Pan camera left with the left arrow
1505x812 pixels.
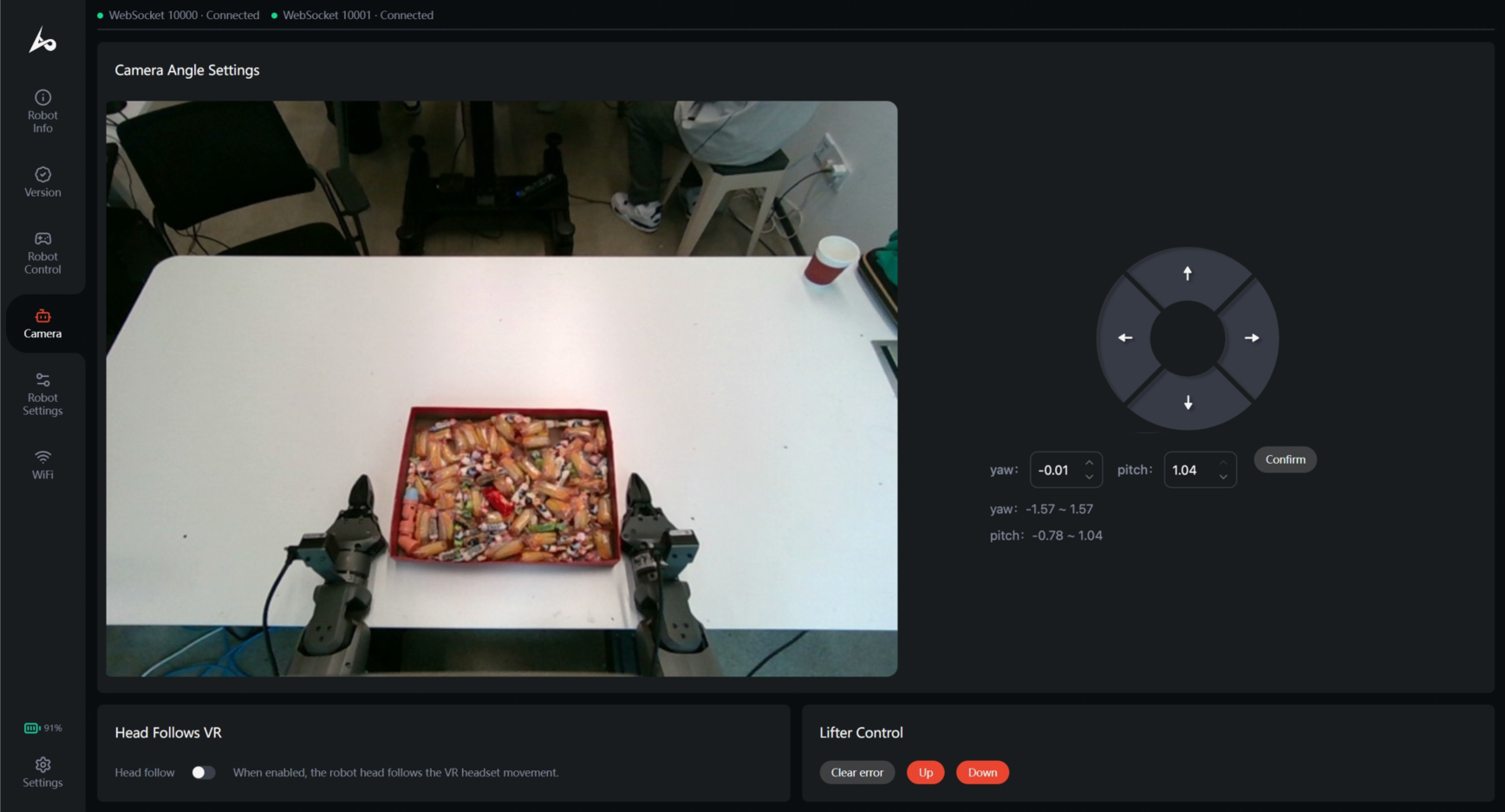click(x=1124, y=338)
